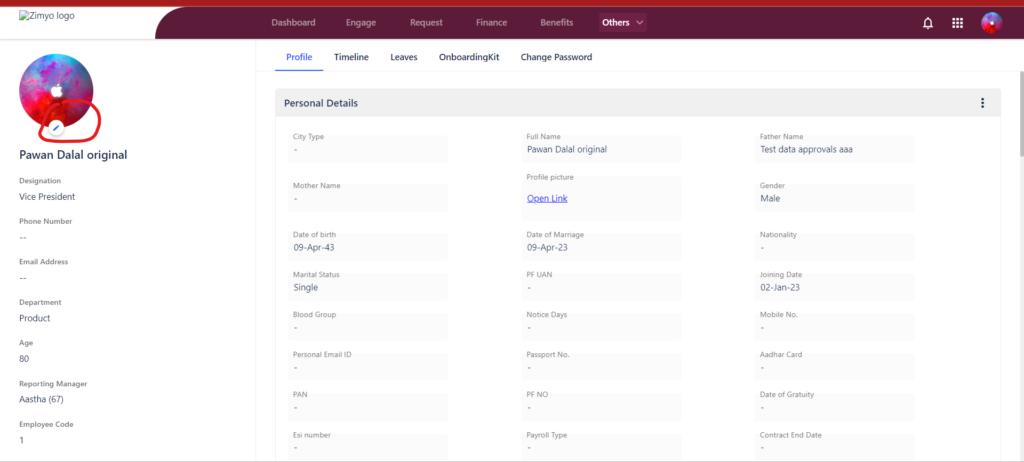The width and height of the screenshot is (1024, 462).
Task: Click the Full Name field
Action: click(x=601, y=149)
